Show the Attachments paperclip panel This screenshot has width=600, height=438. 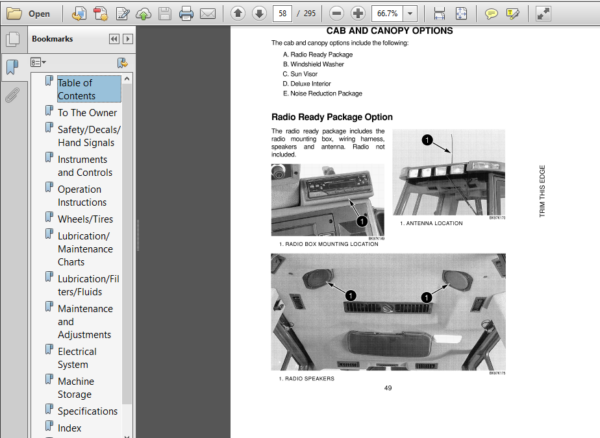point(12,96)
